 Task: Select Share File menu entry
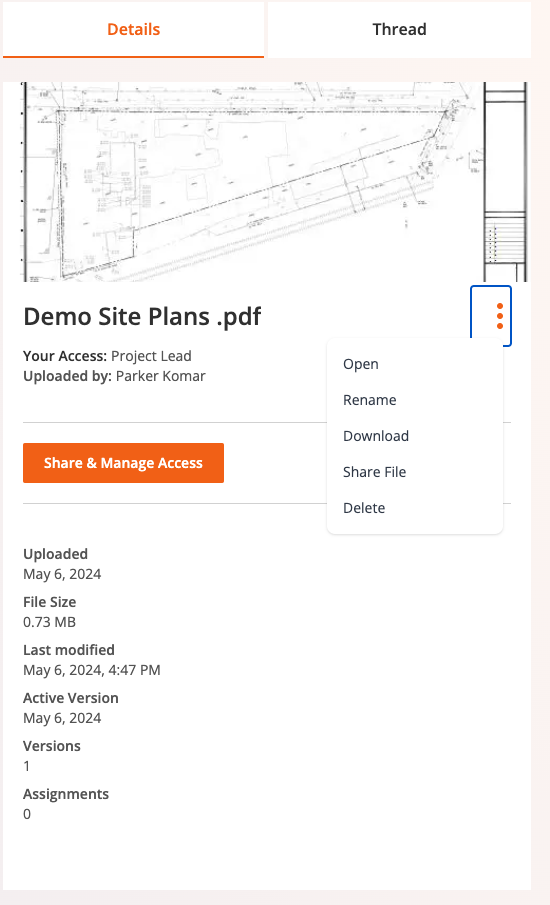pyautogui.click(x=374, y=472)
